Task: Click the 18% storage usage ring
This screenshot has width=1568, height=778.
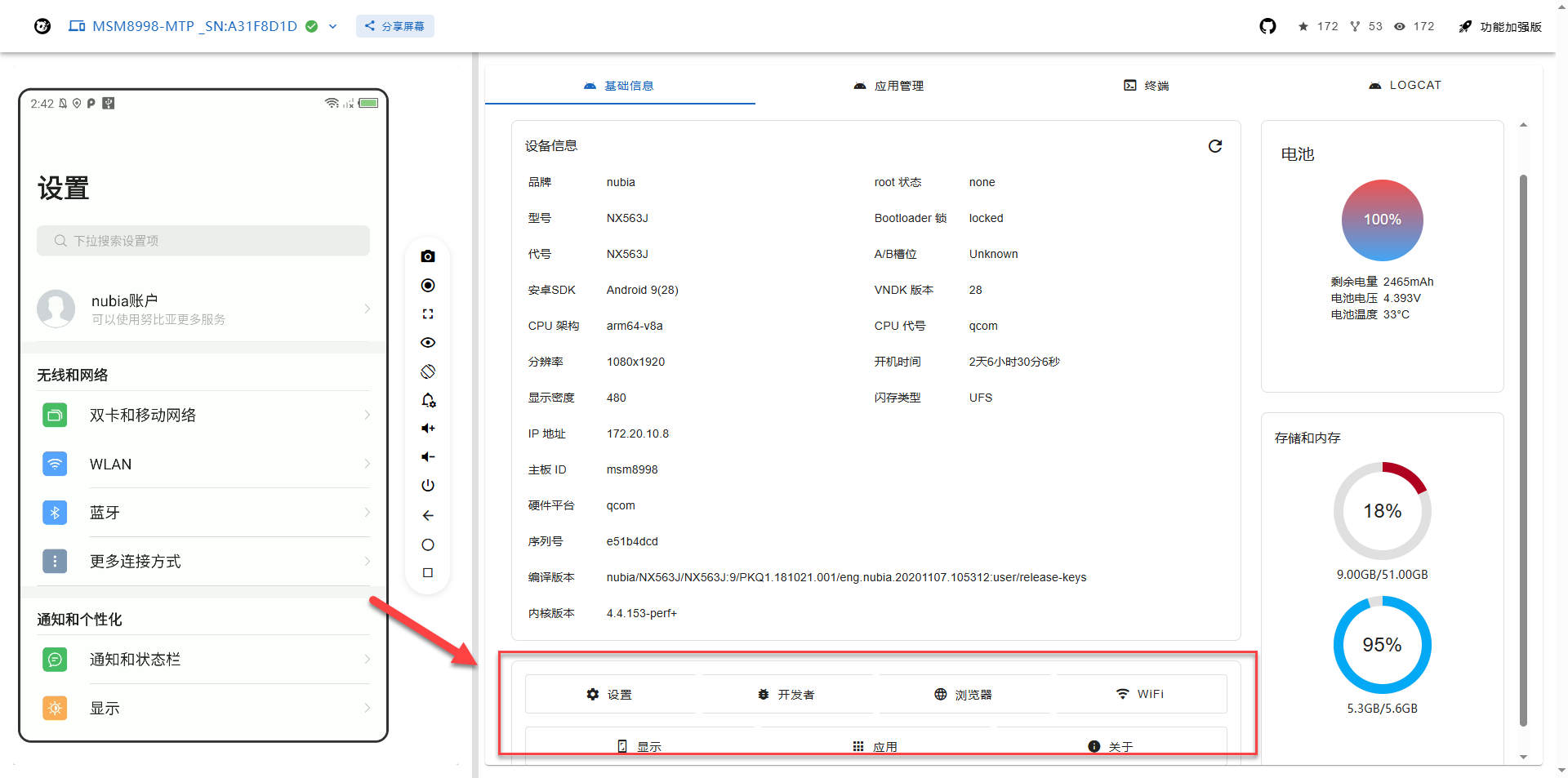Action: [1382, 511]
